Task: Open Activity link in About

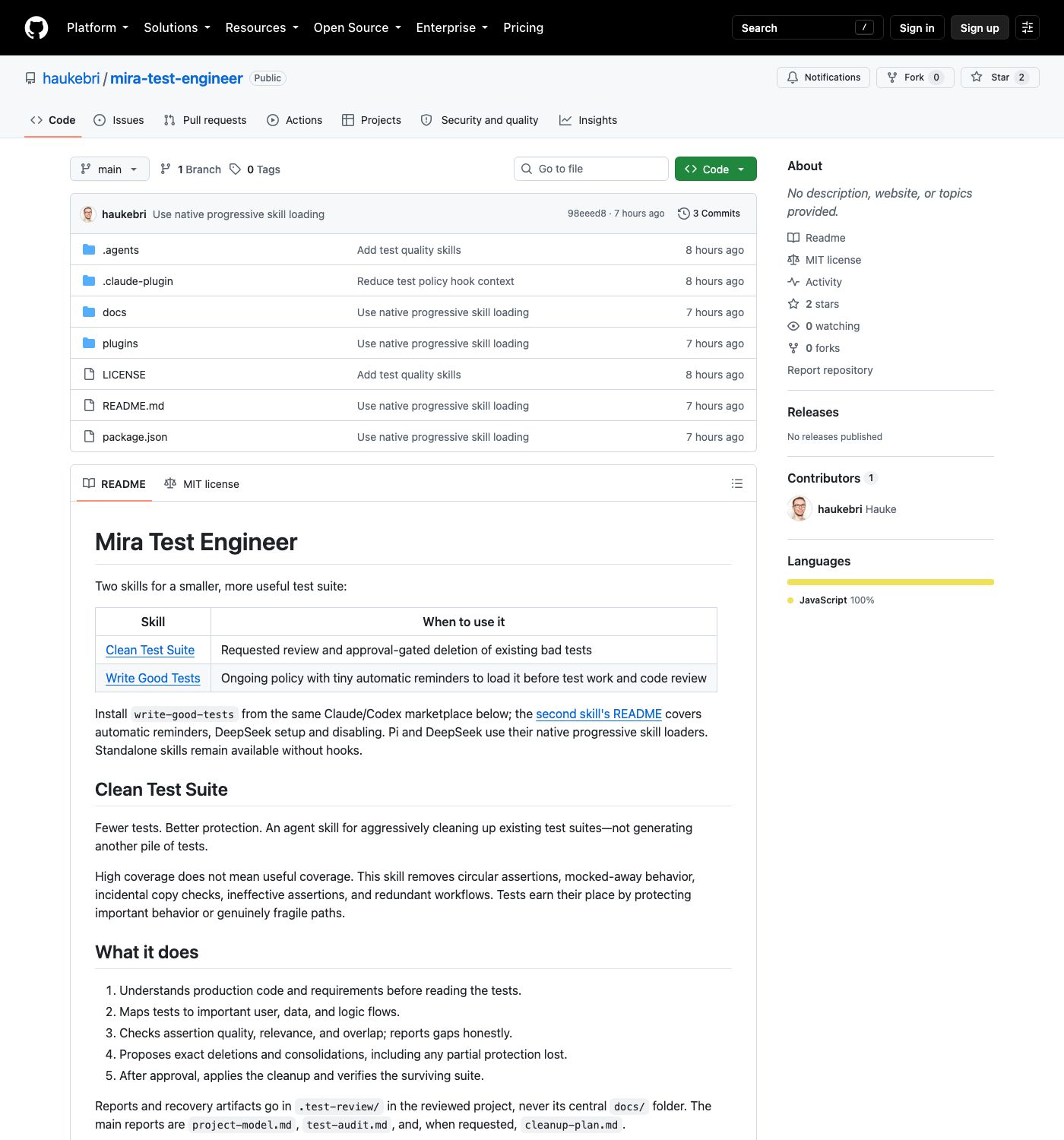Action: click(x=815, y=282)
